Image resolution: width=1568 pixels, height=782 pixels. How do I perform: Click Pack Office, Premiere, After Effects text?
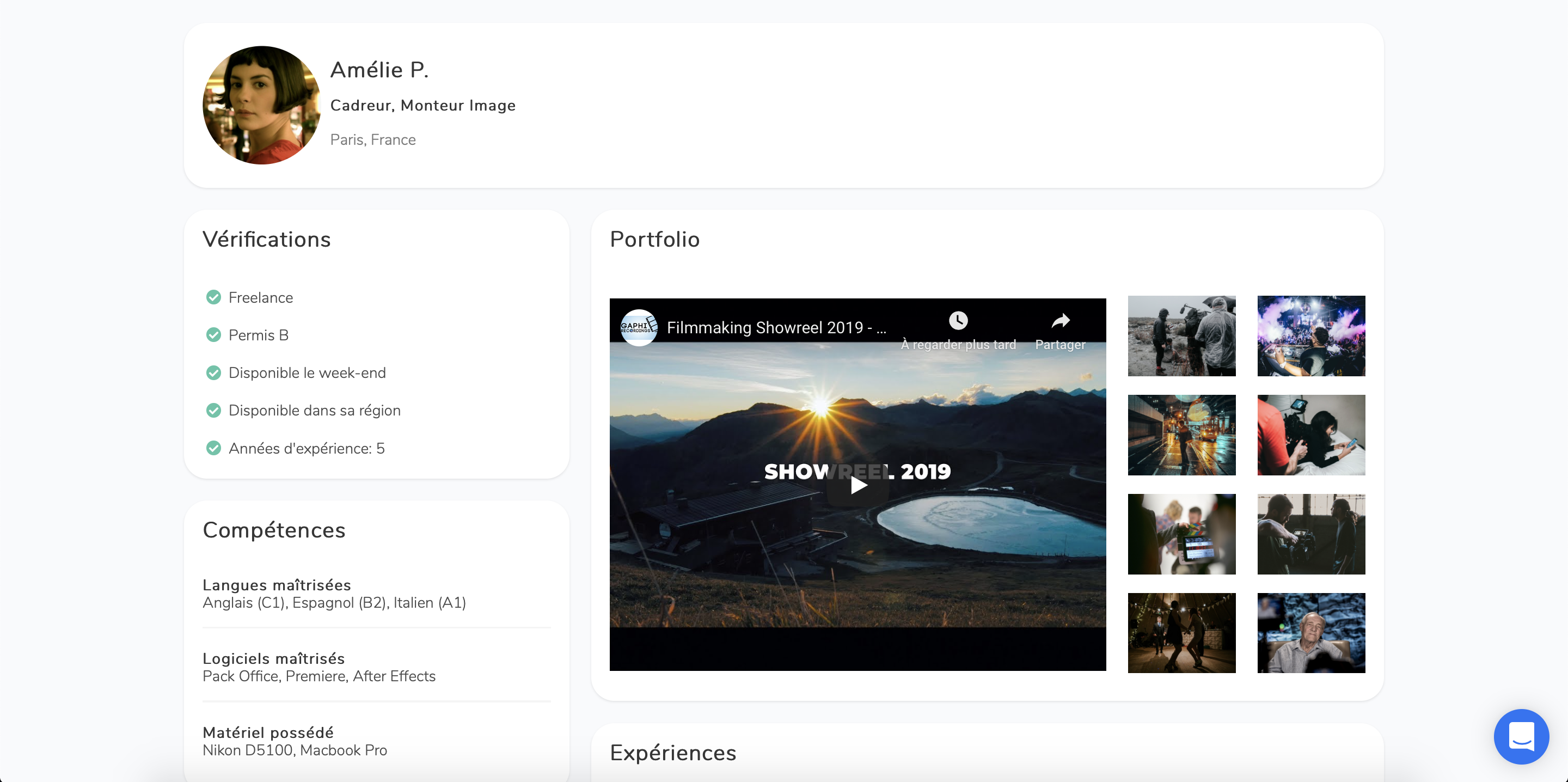319,676
